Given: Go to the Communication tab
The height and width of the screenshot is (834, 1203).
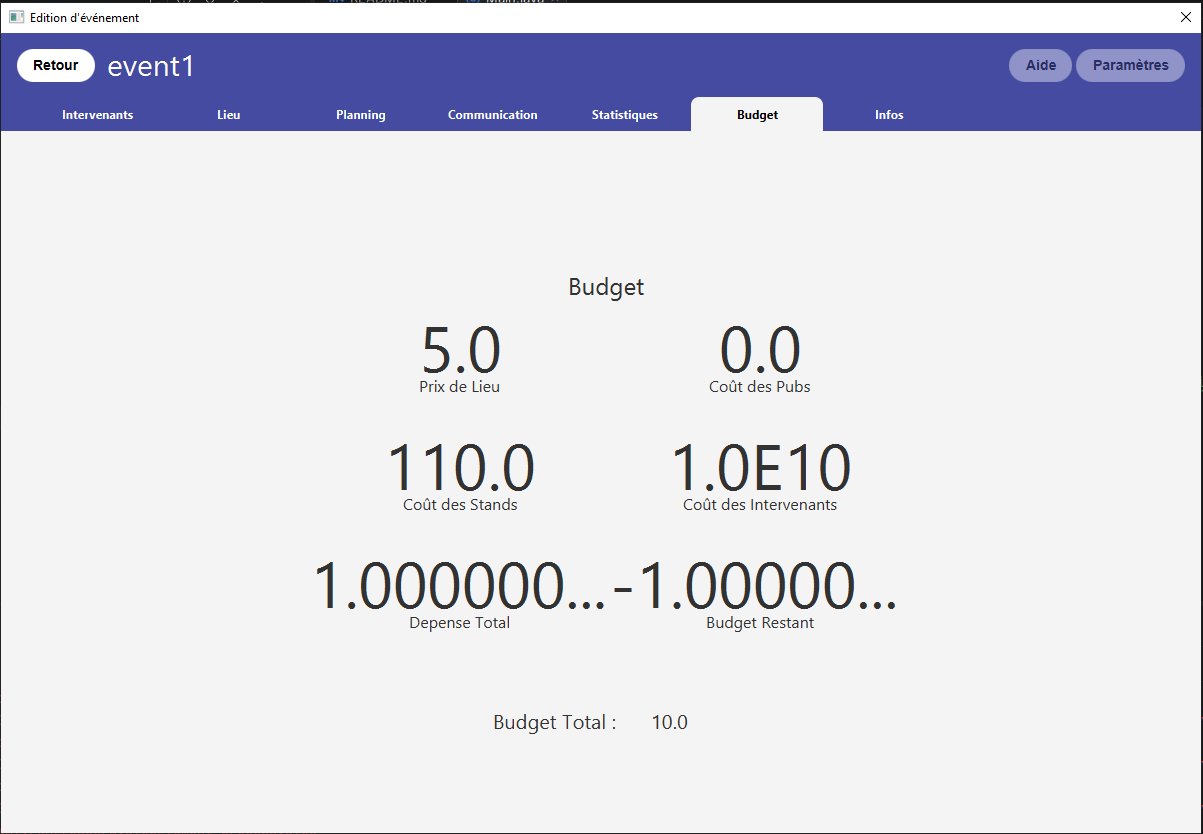Looking at the screenshot, I should pos(493,115).
